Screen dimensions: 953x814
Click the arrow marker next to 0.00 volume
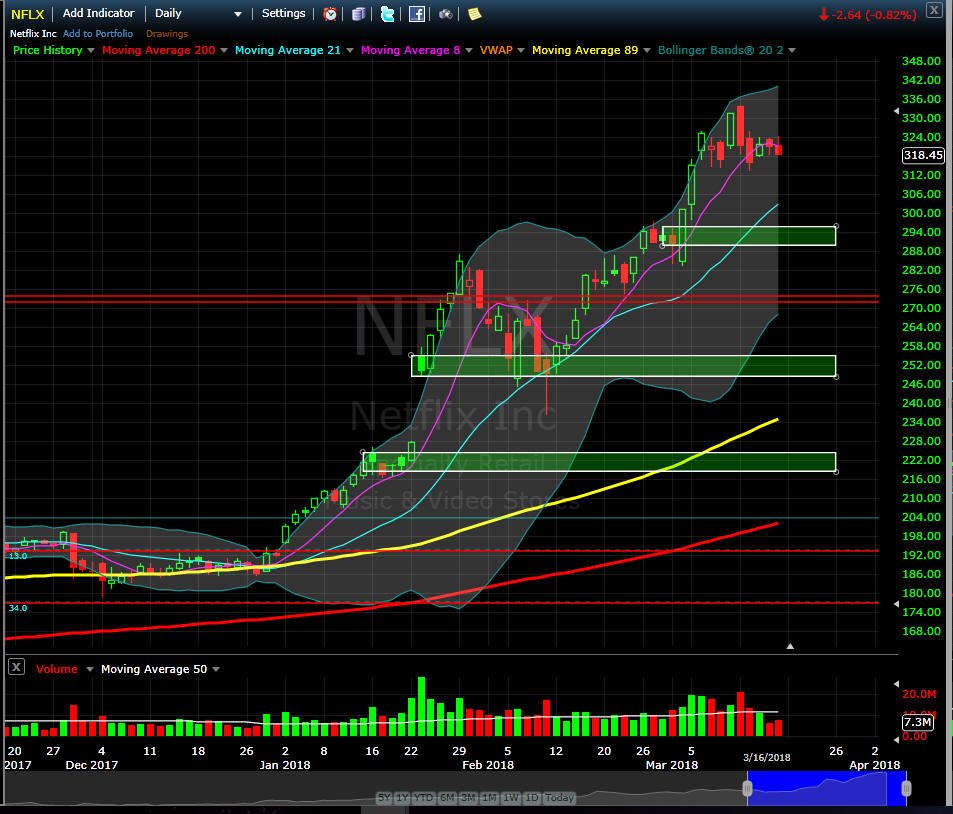(x=896, y=739)
